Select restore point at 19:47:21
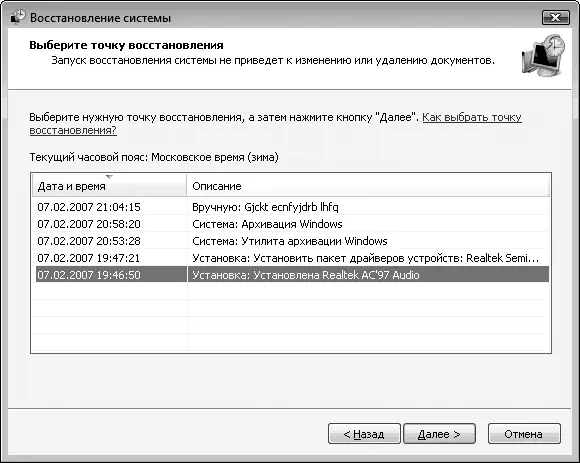The height and width of the screenshot is (463, 580). pos(292,258)
